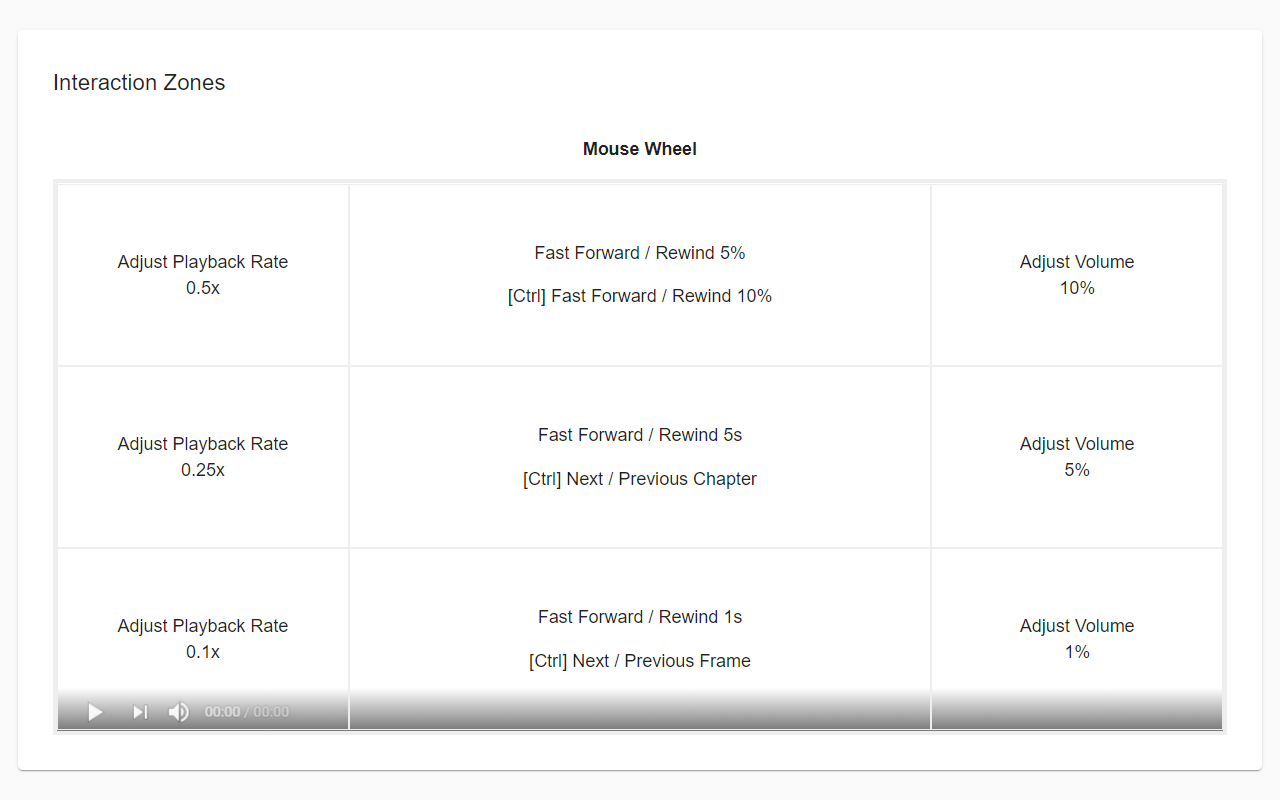Mute using the volume speaker icon

coord(178,712)
